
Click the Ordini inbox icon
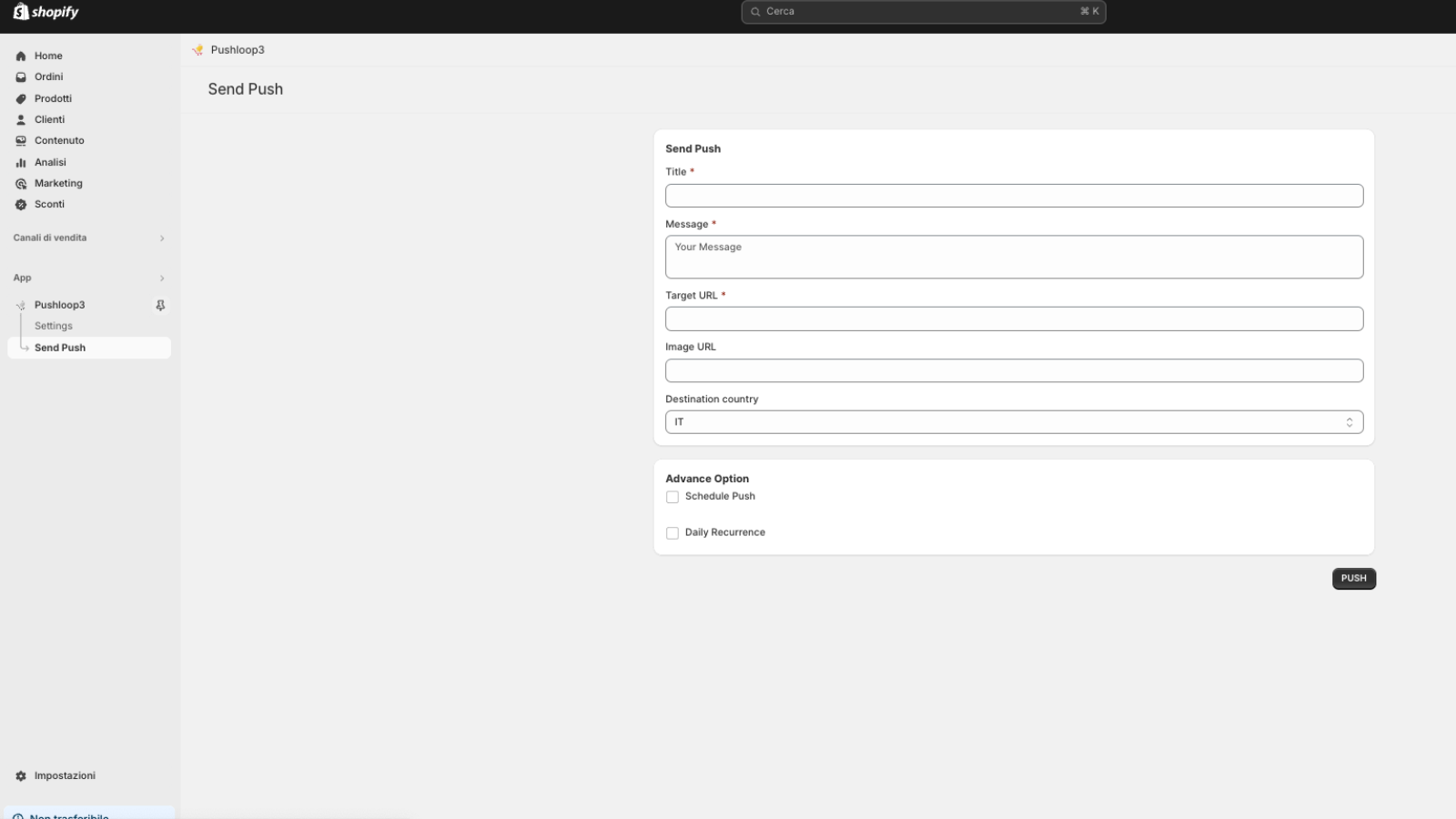click(21, 77)
